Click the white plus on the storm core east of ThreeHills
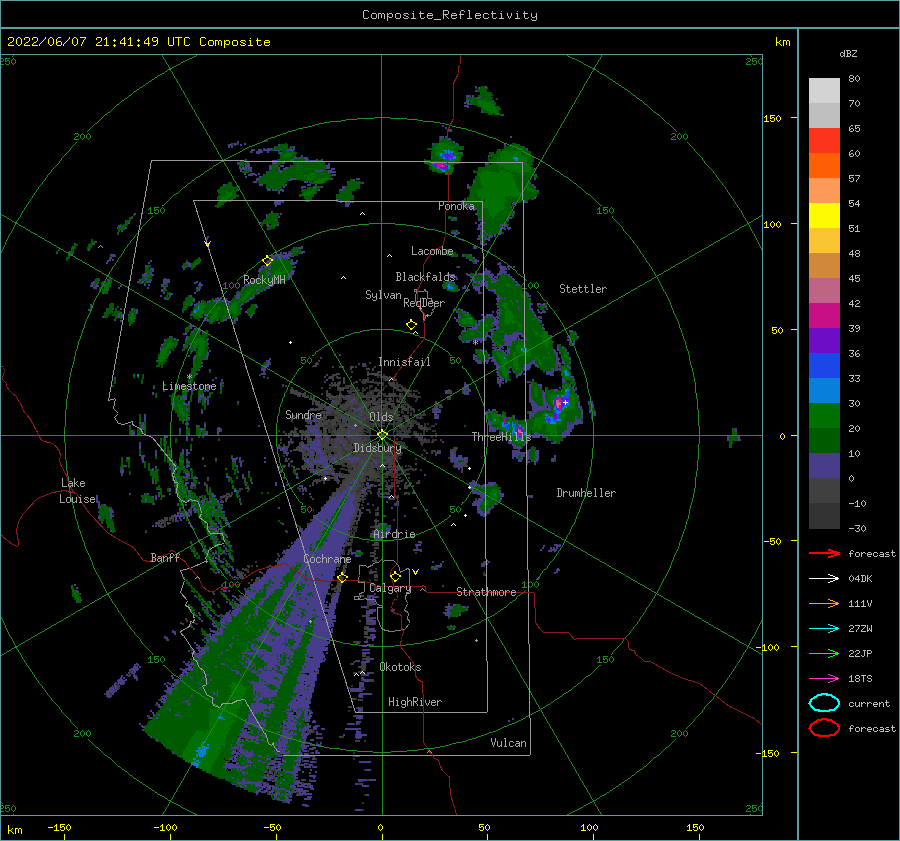900x841 pixels. (x=565, y=403)
